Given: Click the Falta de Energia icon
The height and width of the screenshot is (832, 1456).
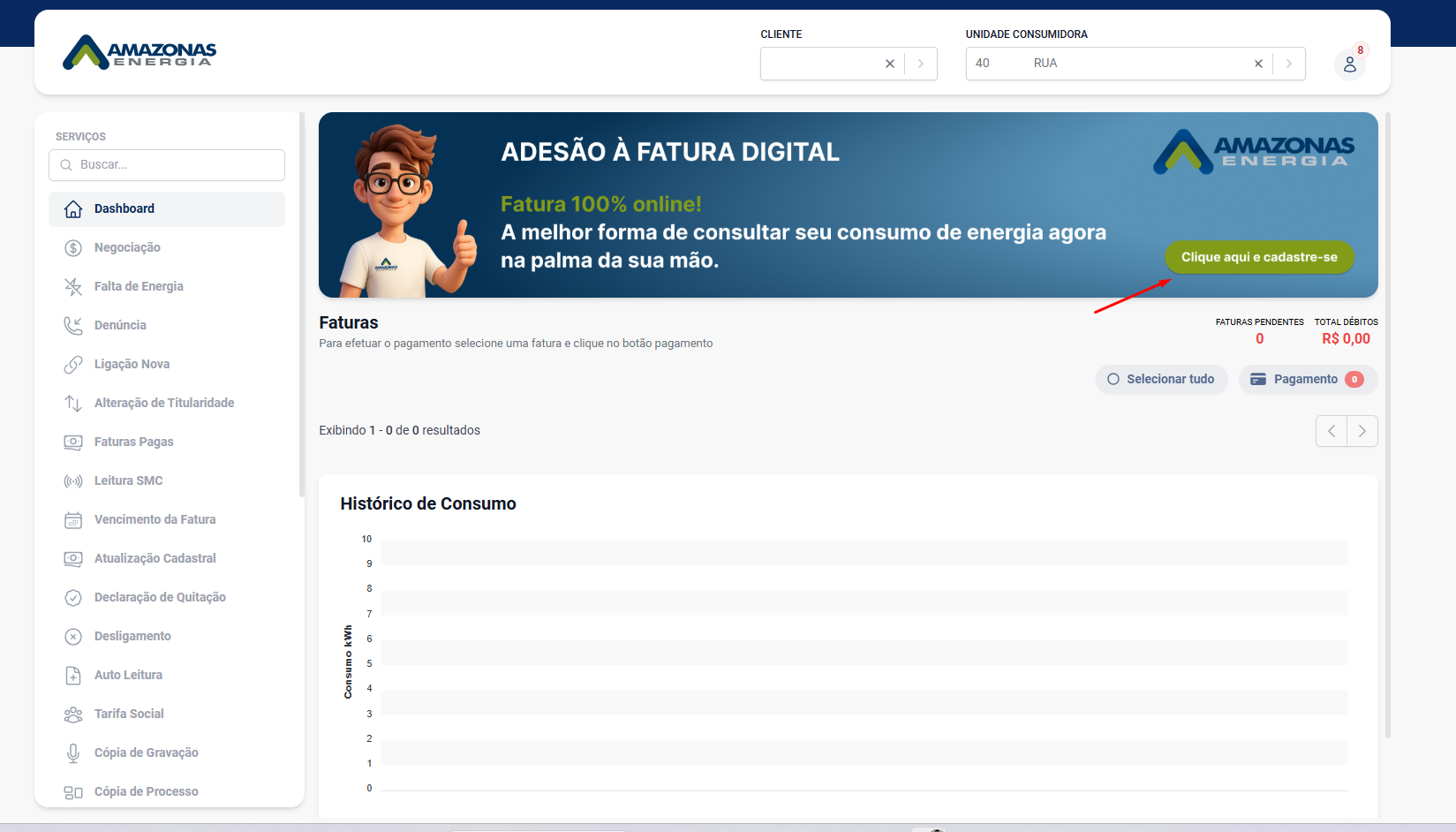Looking at the screenshot, I should click(73, 287).
